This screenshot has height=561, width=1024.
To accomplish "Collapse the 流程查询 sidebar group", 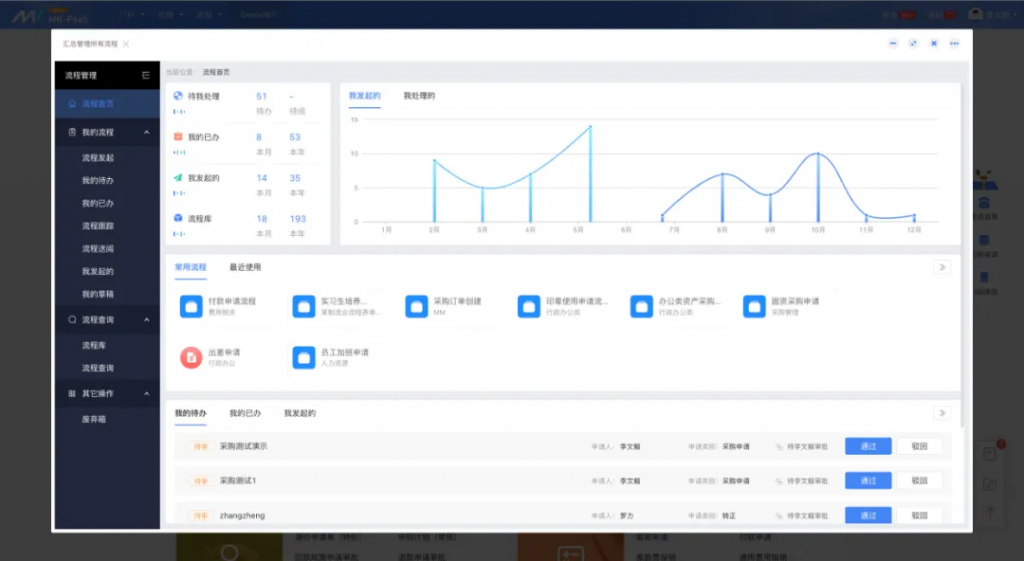I will point(147,320).
